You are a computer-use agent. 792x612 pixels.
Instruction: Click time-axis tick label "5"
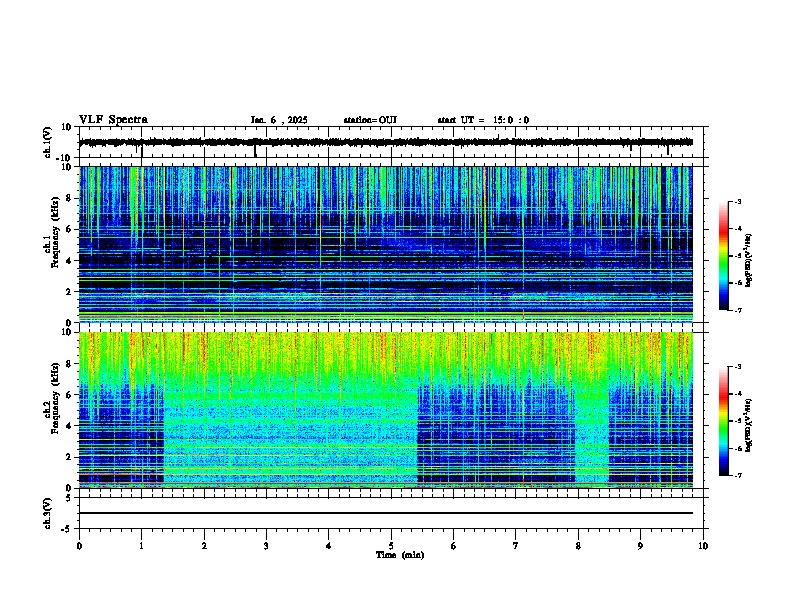point(391,546)
